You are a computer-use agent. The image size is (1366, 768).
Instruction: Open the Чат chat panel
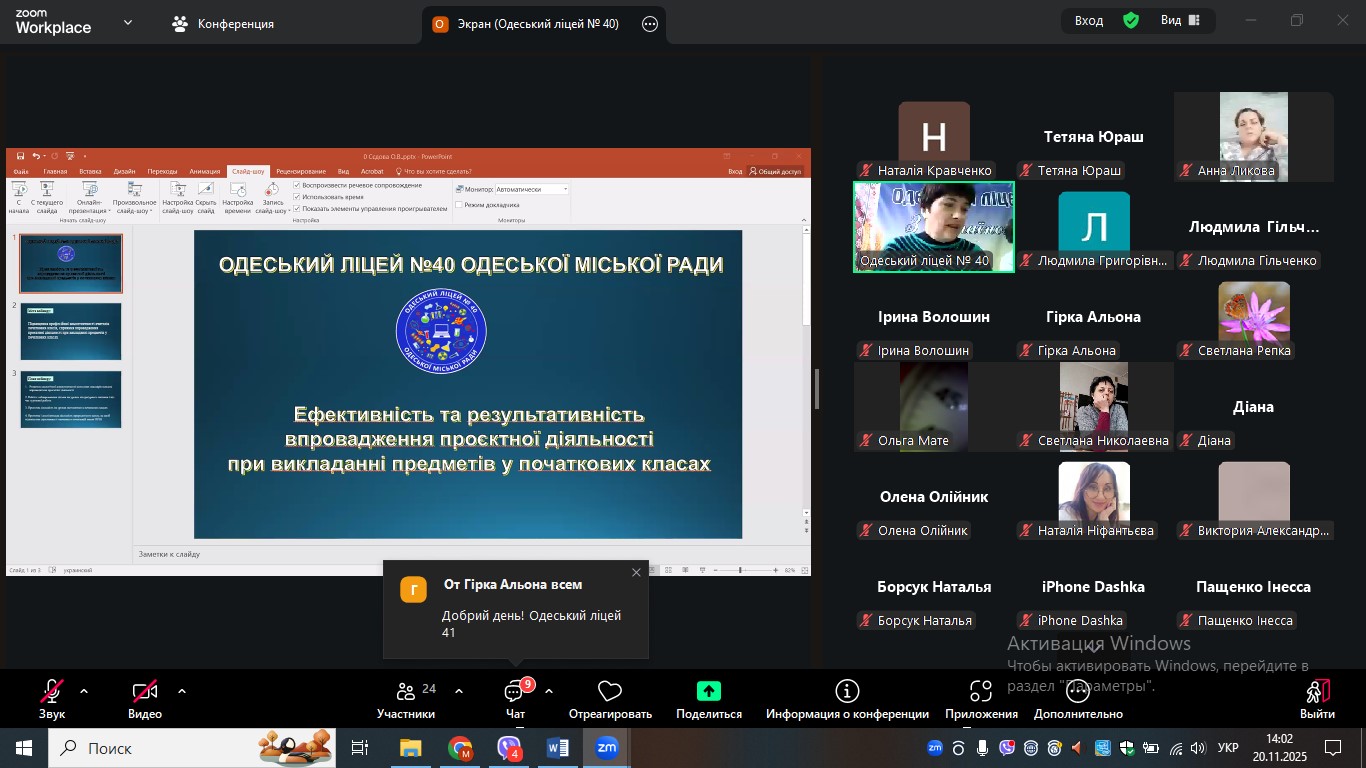pos(515,692)
